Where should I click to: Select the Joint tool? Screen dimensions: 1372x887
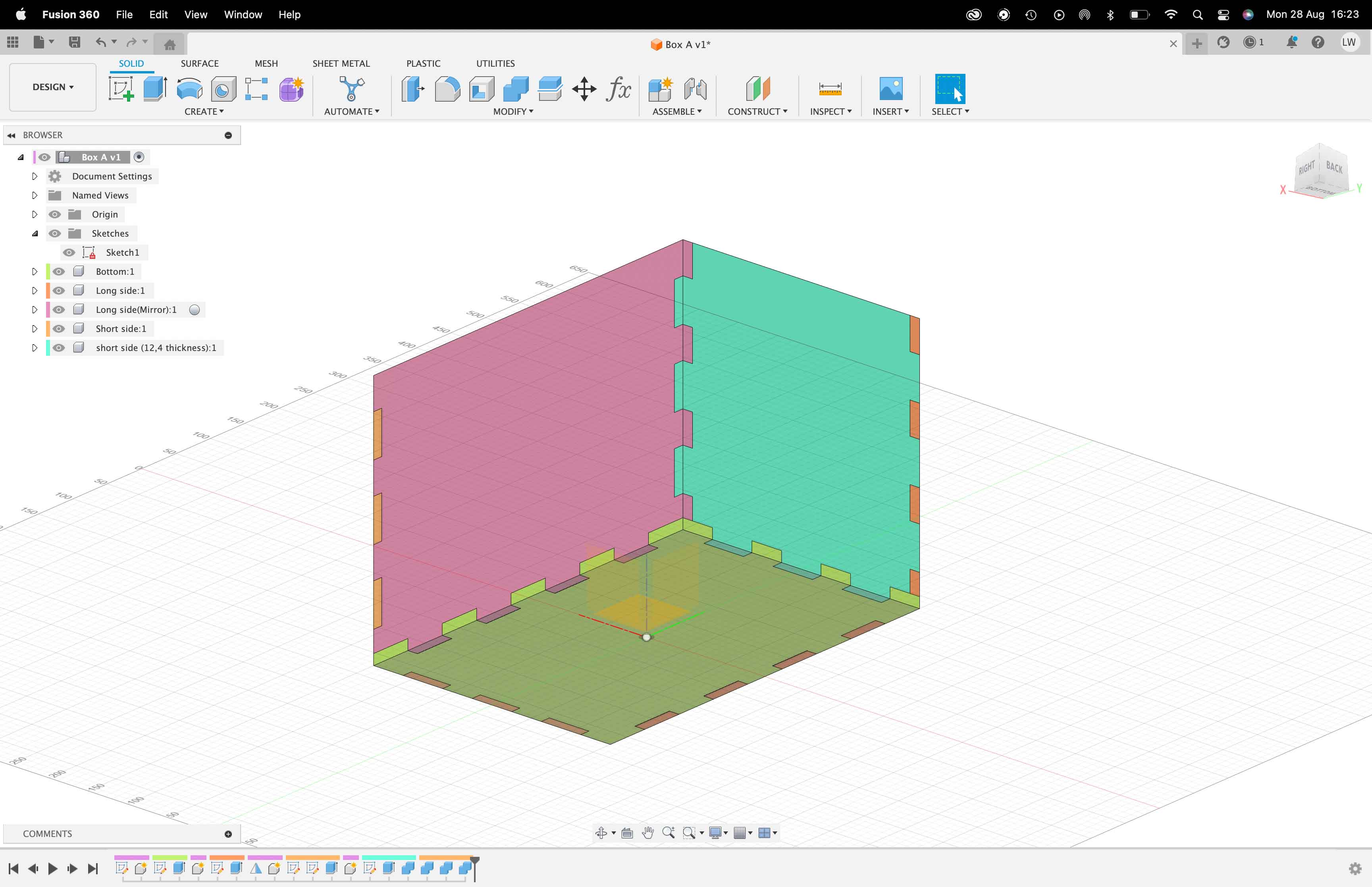695,89
